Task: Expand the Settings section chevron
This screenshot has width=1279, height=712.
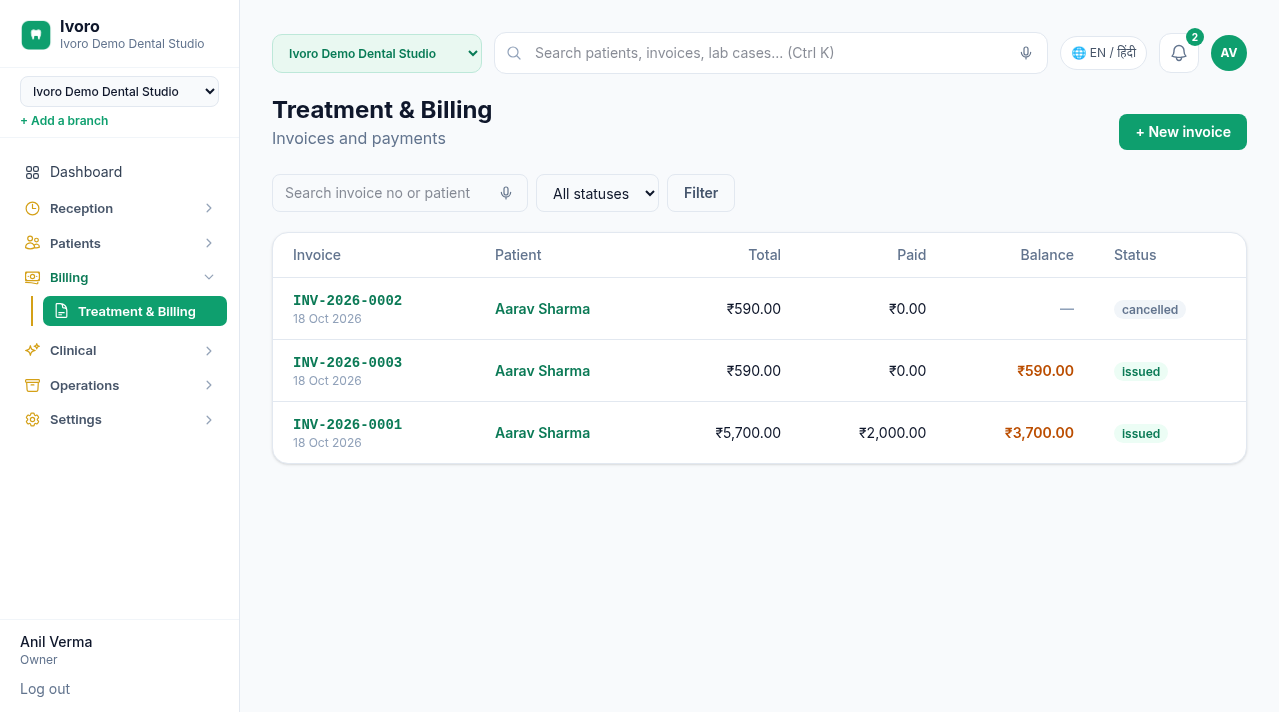Action: 209,419
